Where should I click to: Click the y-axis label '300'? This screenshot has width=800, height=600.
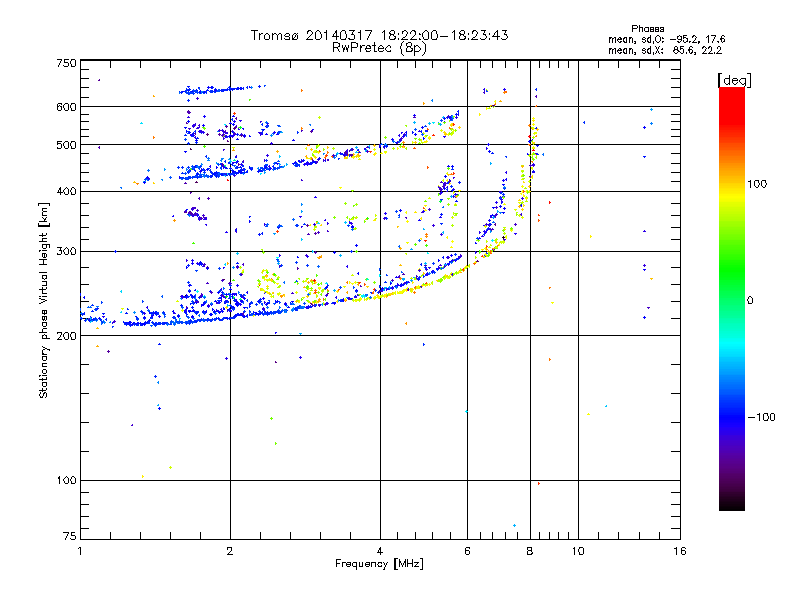pyautogui.click(x=66, y=252)
